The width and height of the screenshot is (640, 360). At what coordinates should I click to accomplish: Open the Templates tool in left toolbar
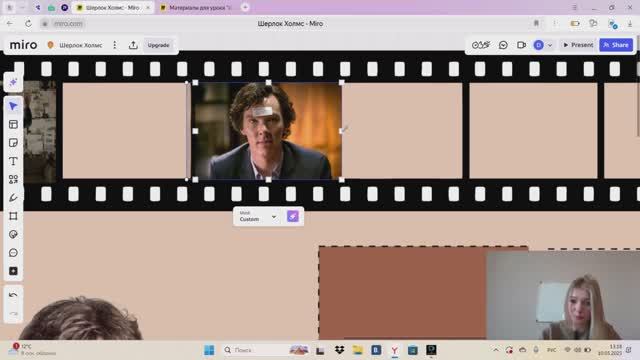click(x=13, y=124)
